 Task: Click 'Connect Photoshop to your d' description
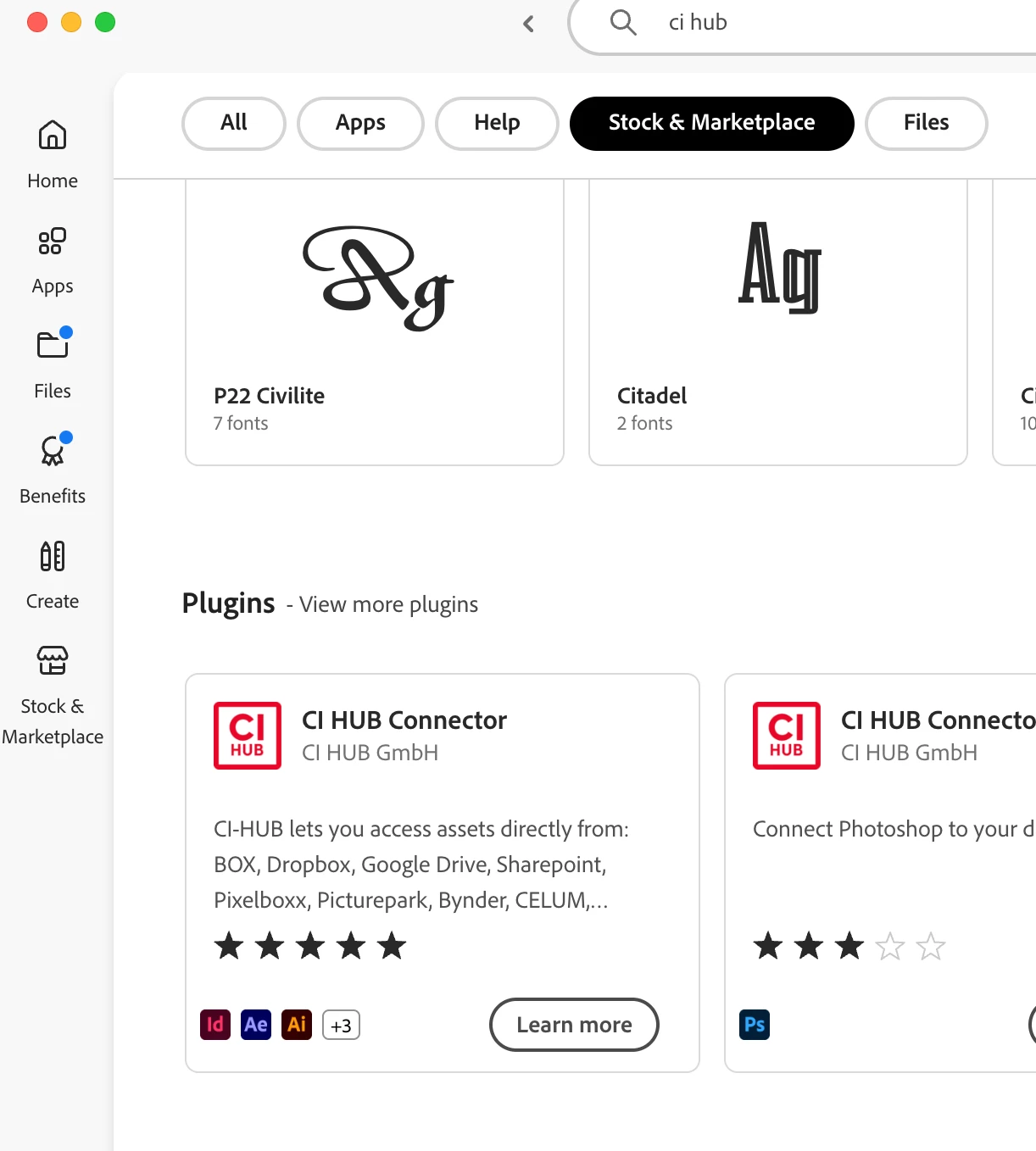point(894,829)
